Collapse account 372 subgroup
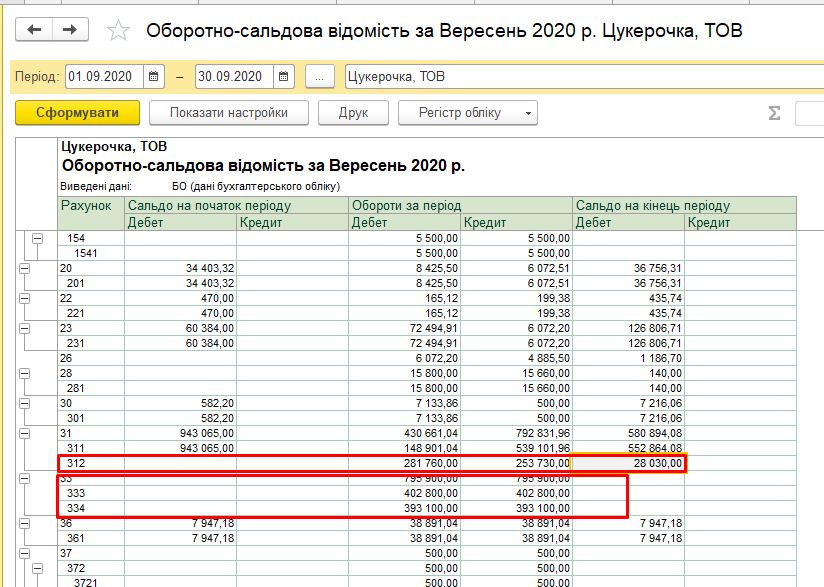Screen dimensions: 824x587 coord(39,568)
